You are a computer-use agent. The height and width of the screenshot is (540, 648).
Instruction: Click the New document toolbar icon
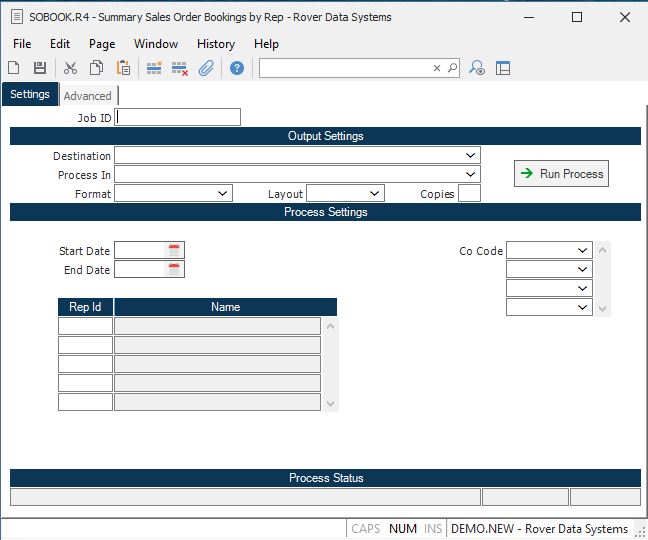point(14,68)
